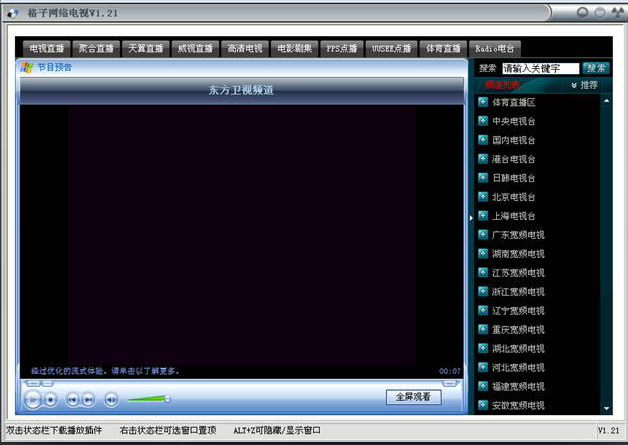Click the icon next to 江苏宽频电视
This screenshot has height=445, width=628.
(483, 272)
